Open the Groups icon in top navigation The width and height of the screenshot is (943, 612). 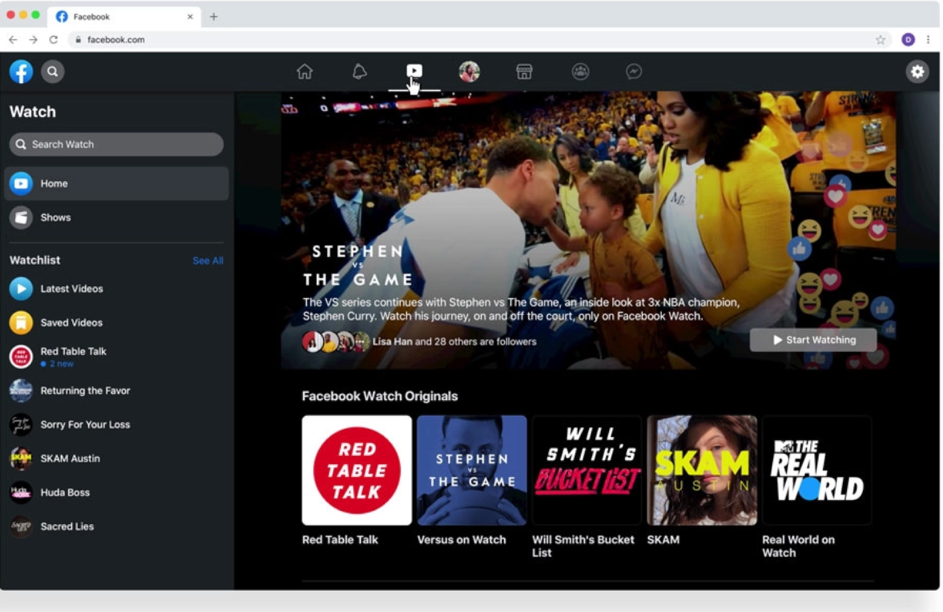tap(580, 72)
